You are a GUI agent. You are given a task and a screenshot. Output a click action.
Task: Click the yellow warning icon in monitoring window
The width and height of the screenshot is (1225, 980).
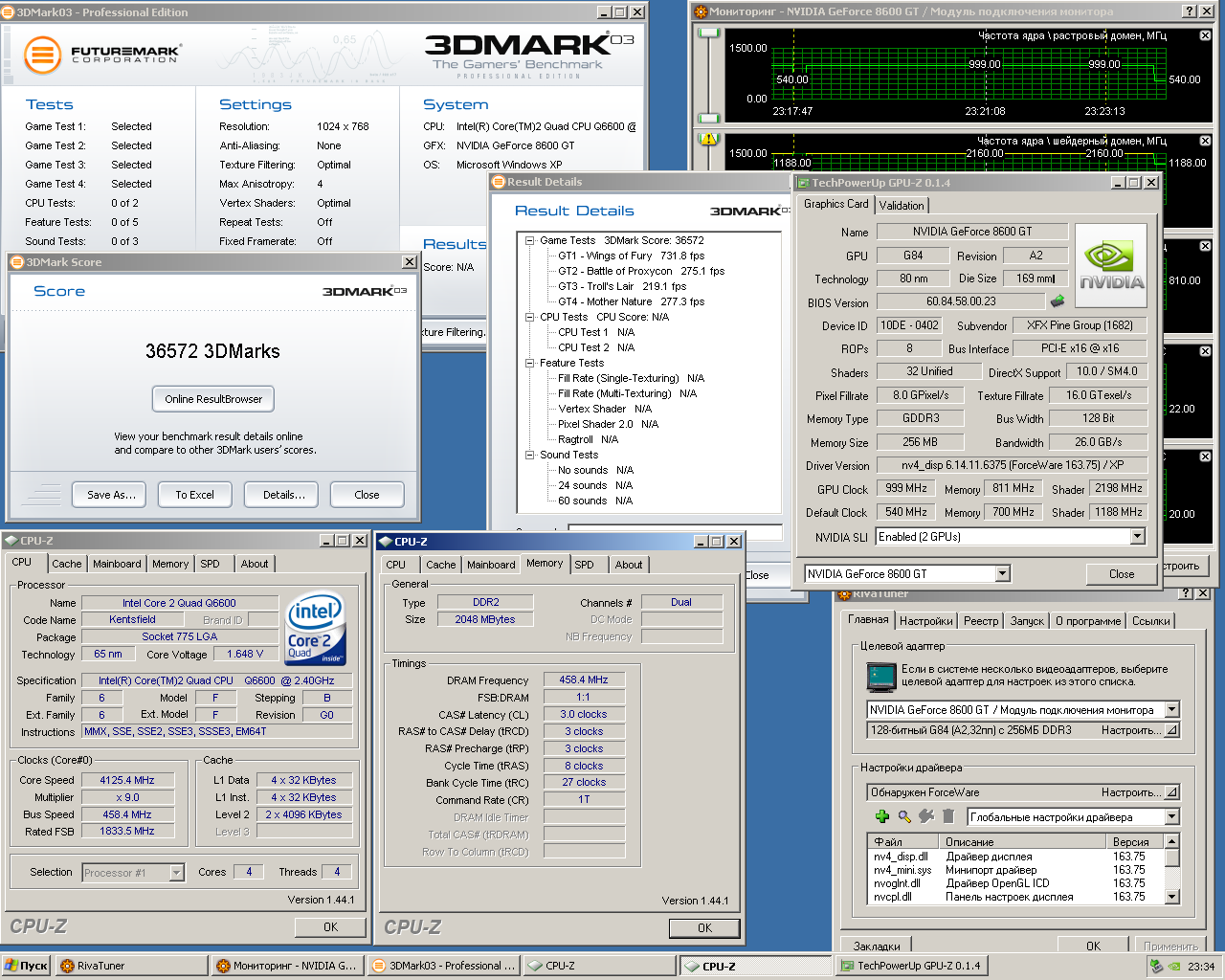coord(709,140)
